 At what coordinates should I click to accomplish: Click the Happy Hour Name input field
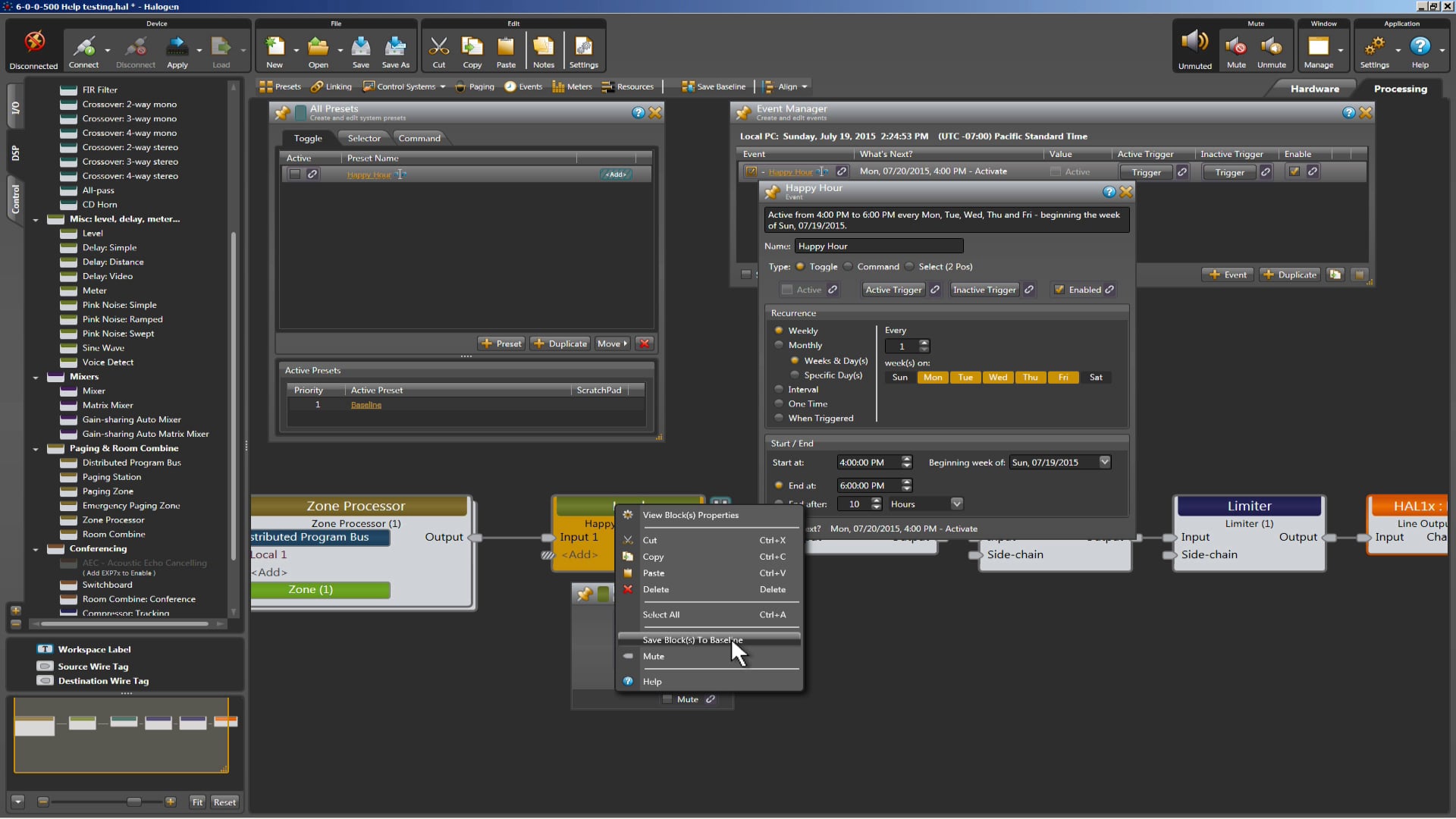879,246
